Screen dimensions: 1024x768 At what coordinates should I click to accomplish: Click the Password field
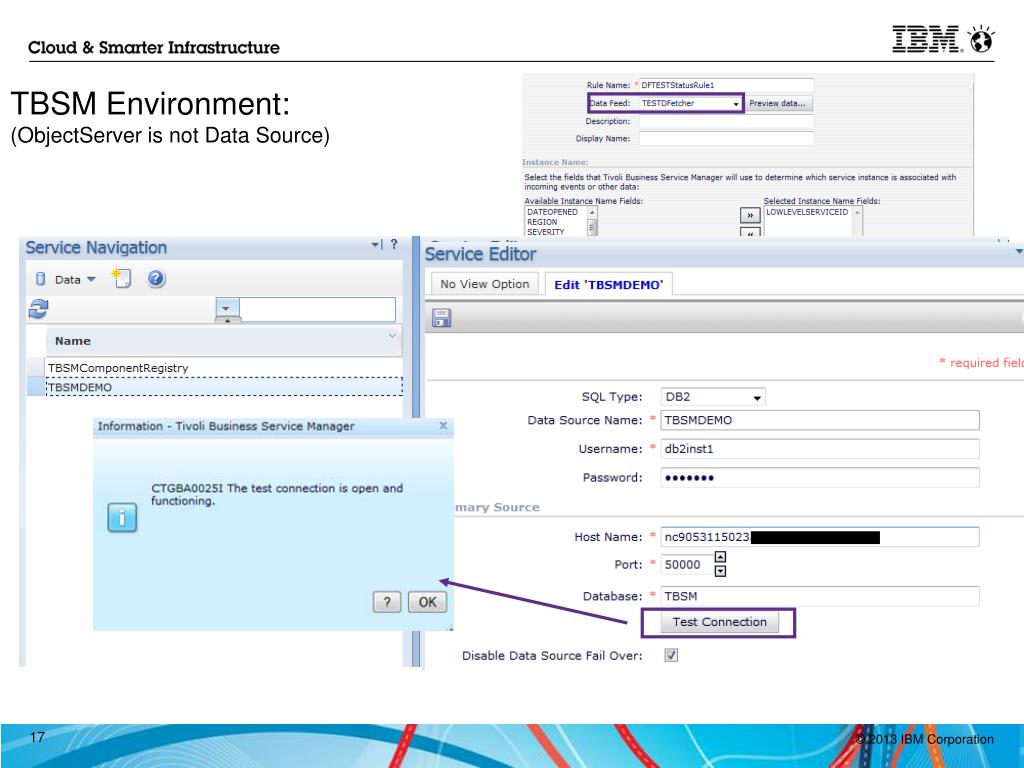tap(820, 477)
